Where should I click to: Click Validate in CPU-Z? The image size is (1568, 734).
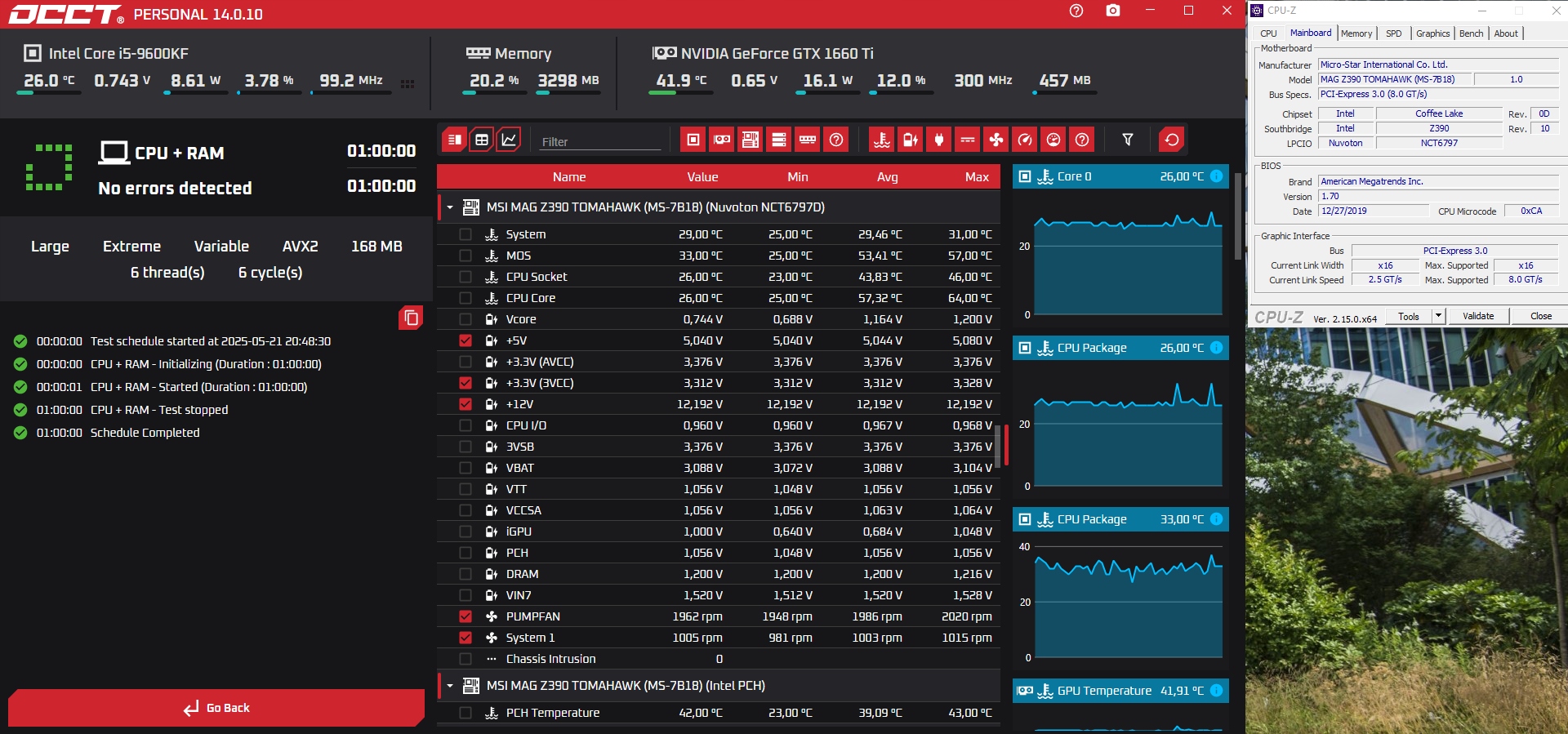pyautogui.click(x=1478, y=316)
